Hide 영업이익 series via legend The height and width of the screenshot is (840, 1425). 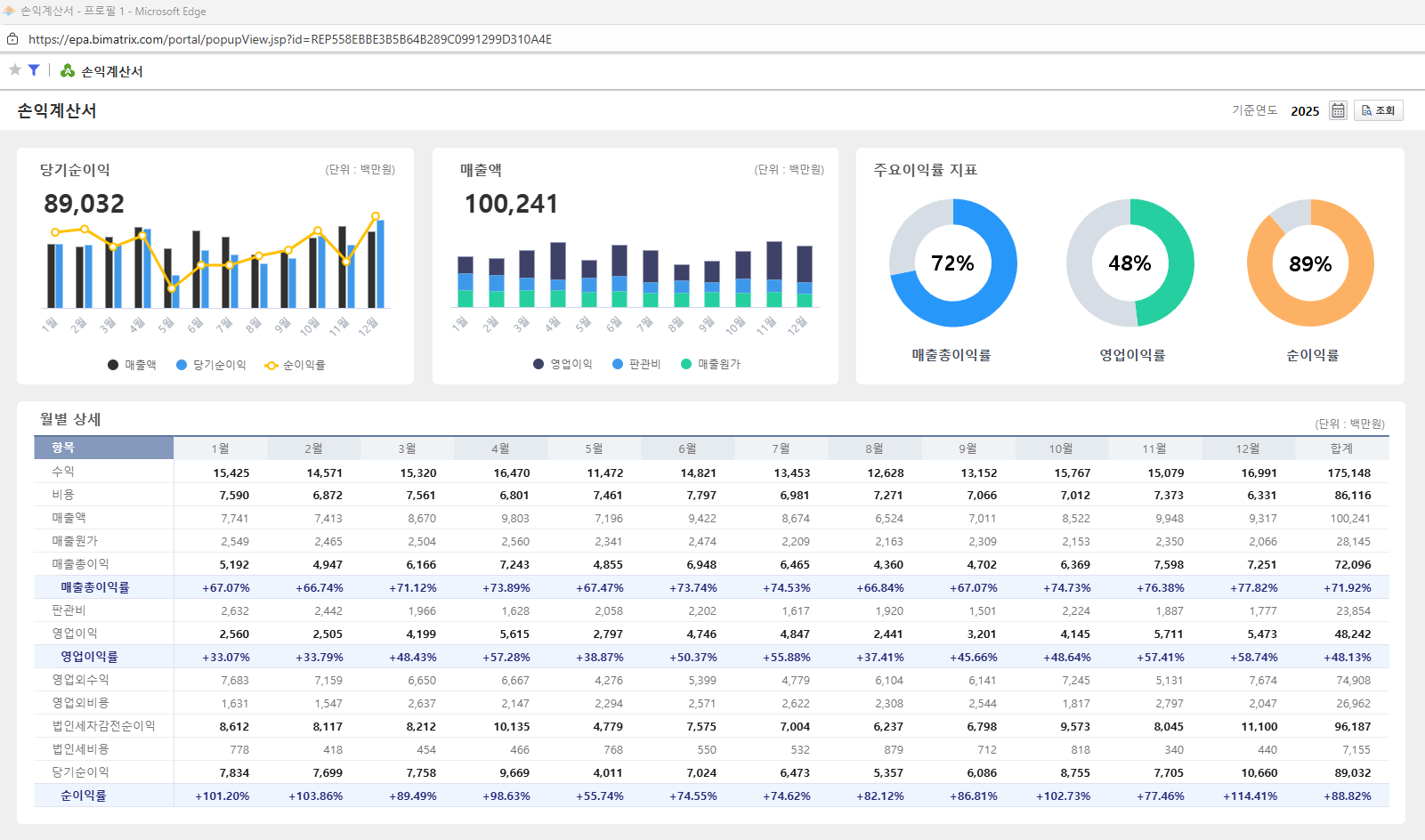(563, 364)
